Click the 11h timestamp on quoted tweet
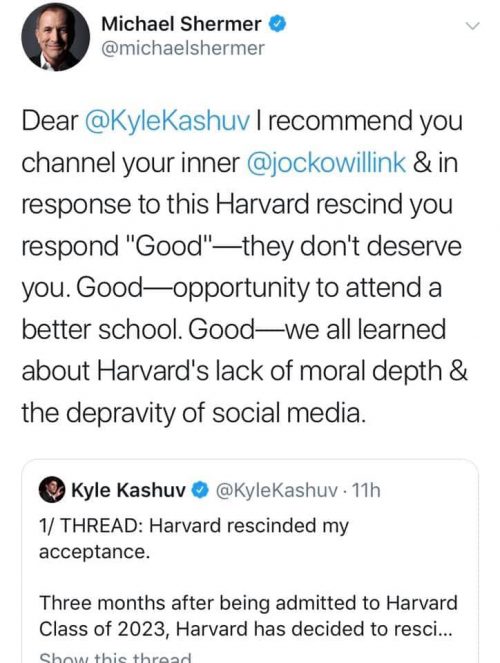 [x=366, y=490]
